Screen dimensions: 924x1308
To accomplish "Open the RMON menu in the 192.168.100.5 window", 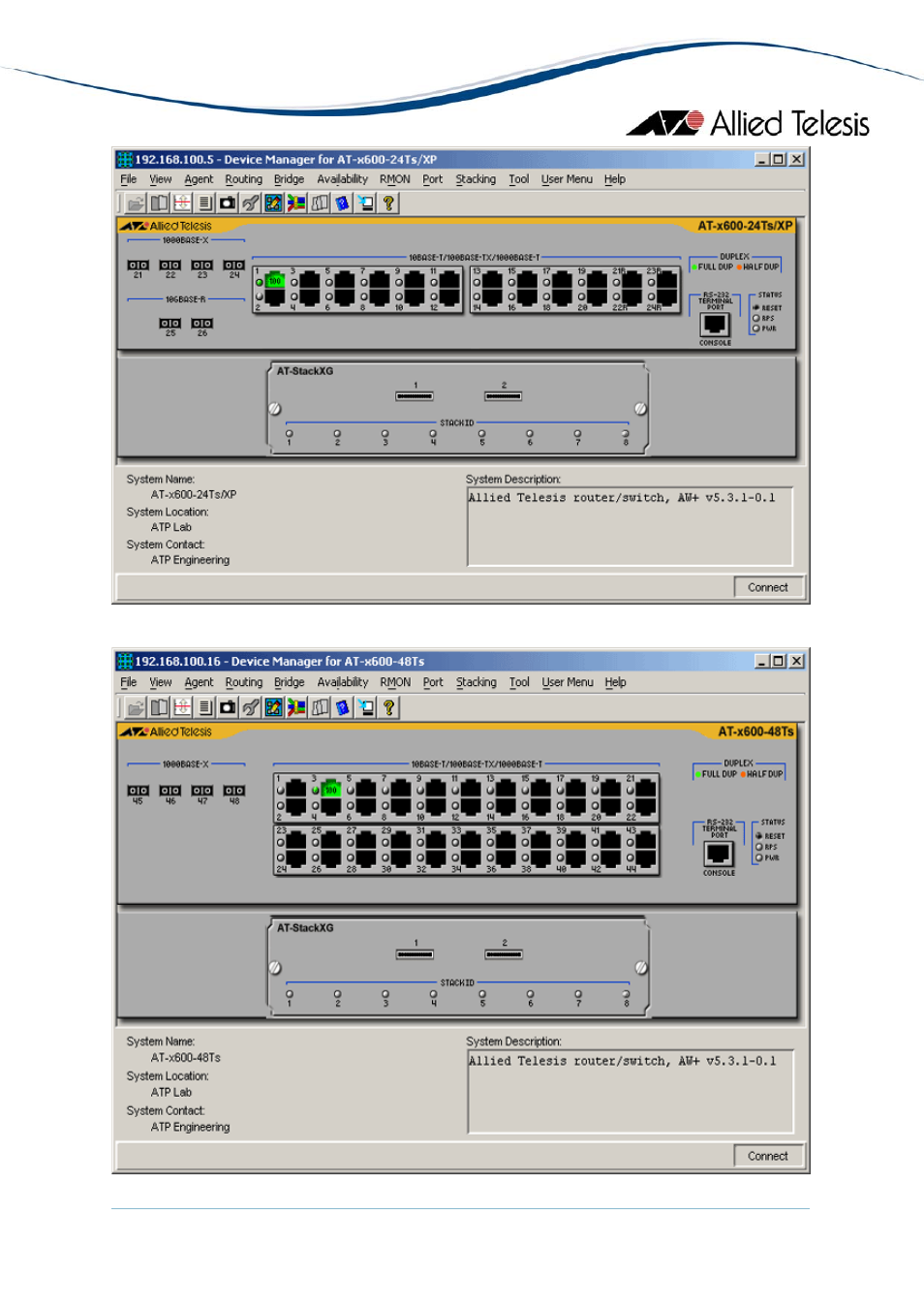I will coord(394,179).
